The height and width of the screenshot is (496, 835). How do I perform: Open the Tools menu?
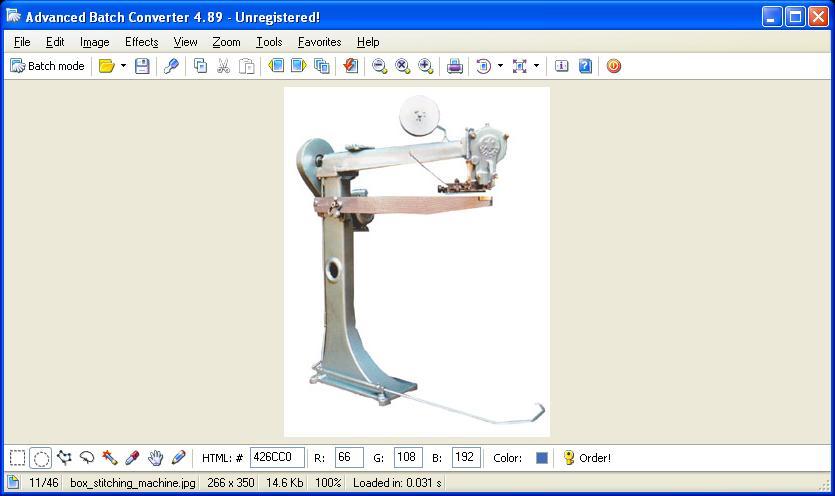[x=269, y=42]
